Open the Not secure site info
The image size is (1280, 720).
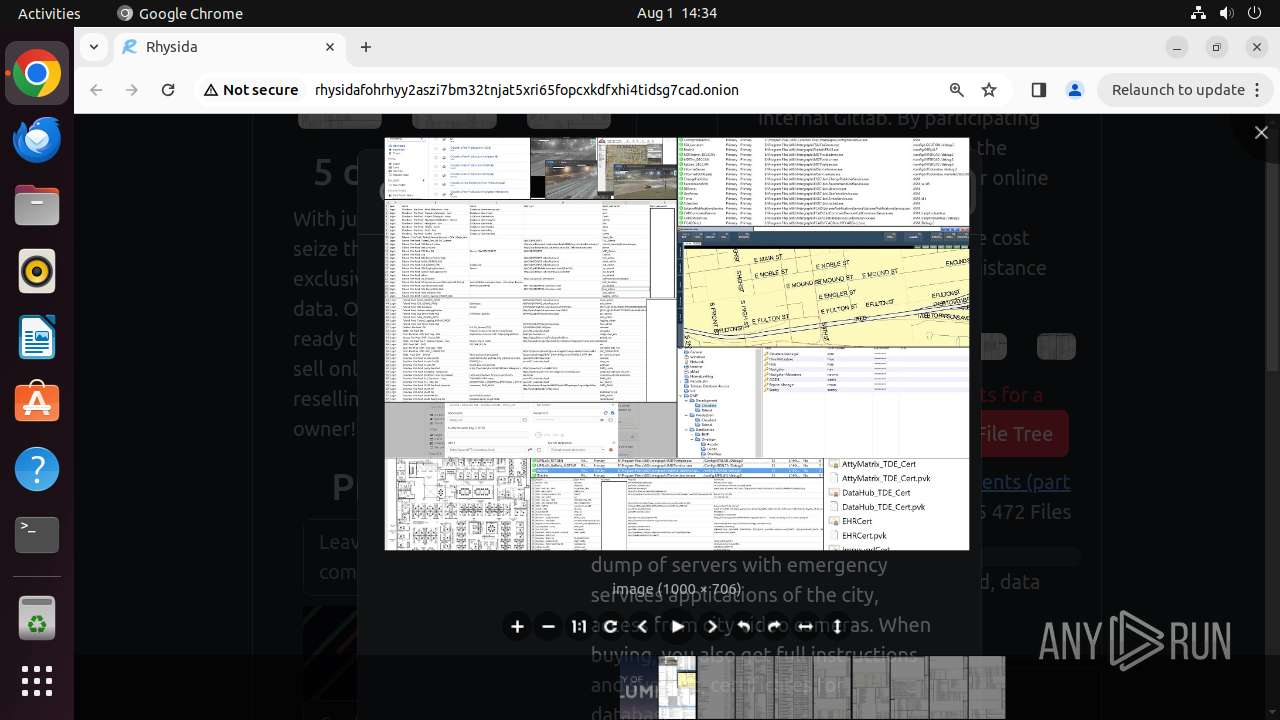tap(251, 90)
